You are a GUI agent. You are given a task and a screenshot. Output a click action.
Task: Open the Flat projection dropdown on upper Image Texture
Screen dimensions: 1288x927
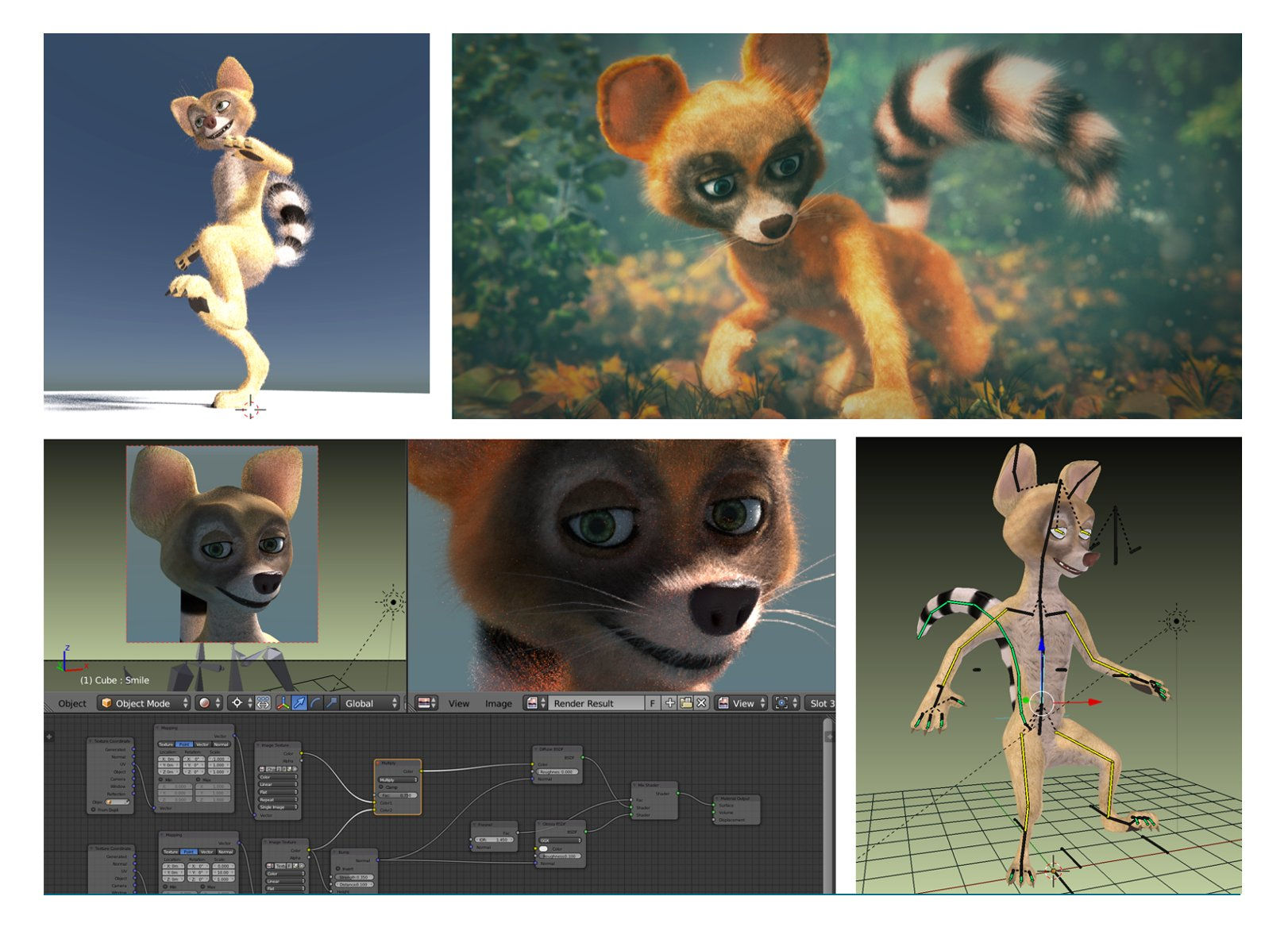[278, 792]
